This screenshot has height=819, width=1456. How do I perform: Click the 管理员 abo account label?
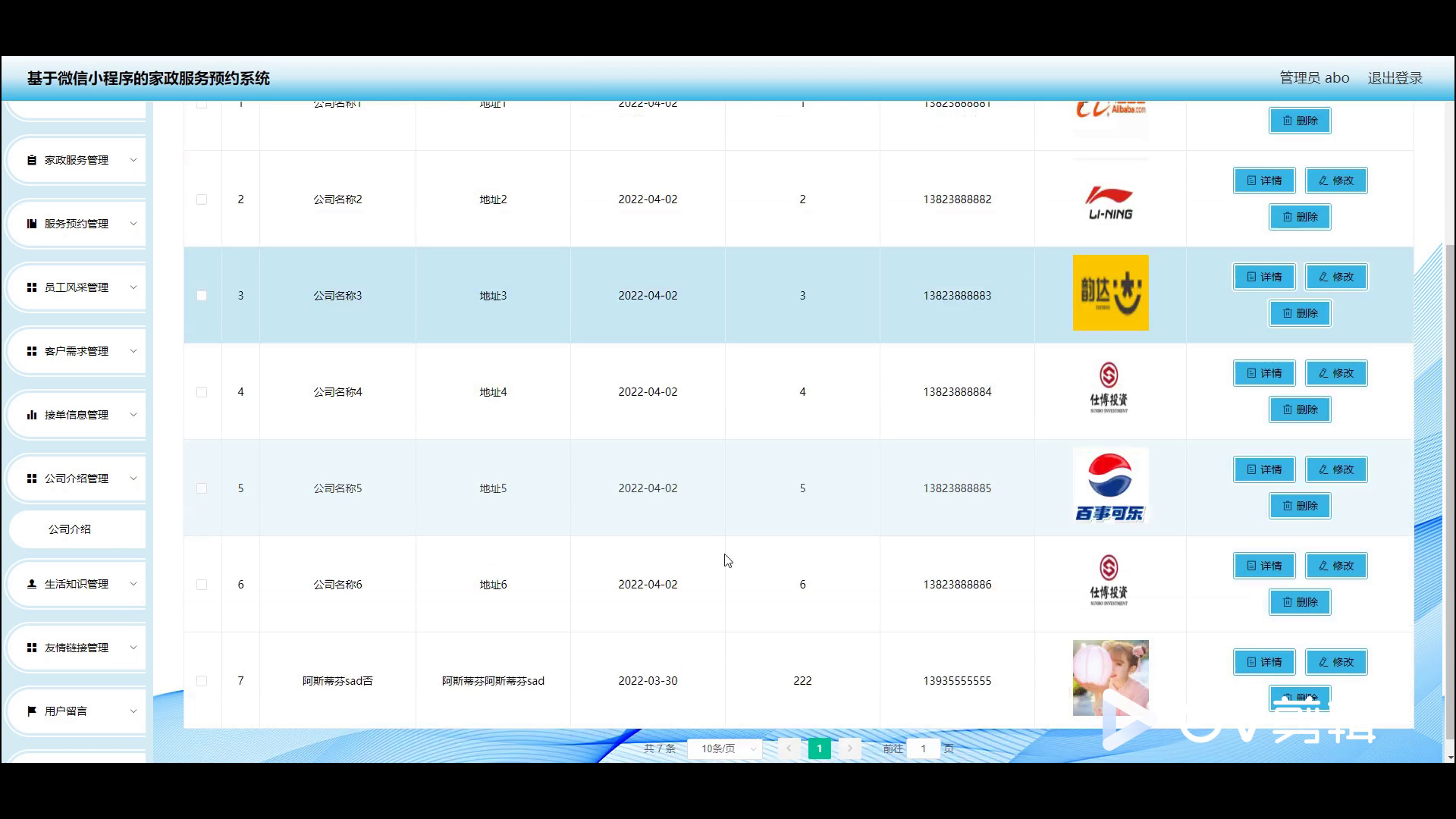click(x=1314, y=78)
